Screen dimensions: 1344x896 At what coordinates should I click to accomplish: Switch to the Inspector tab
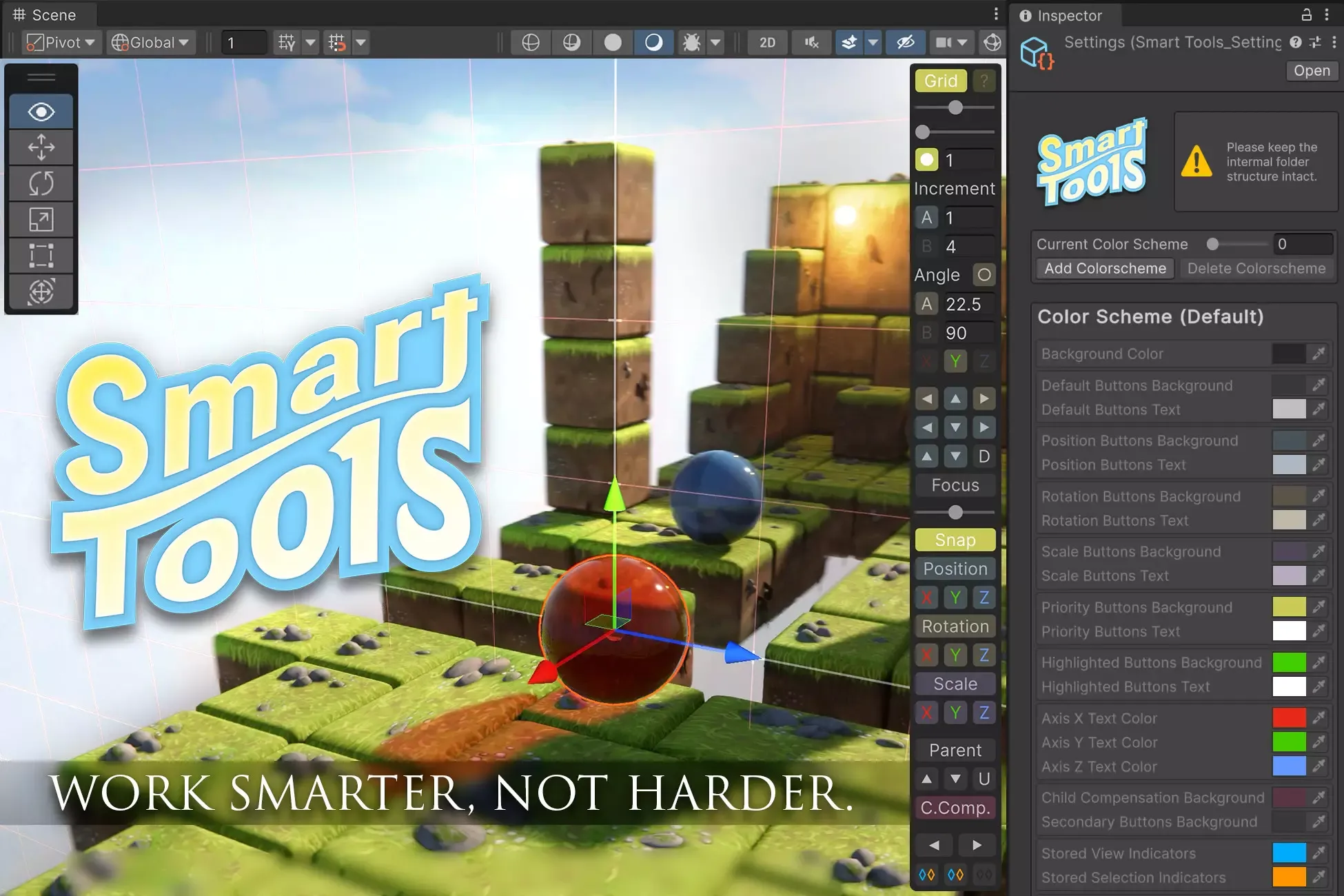tap(1061, 15)
